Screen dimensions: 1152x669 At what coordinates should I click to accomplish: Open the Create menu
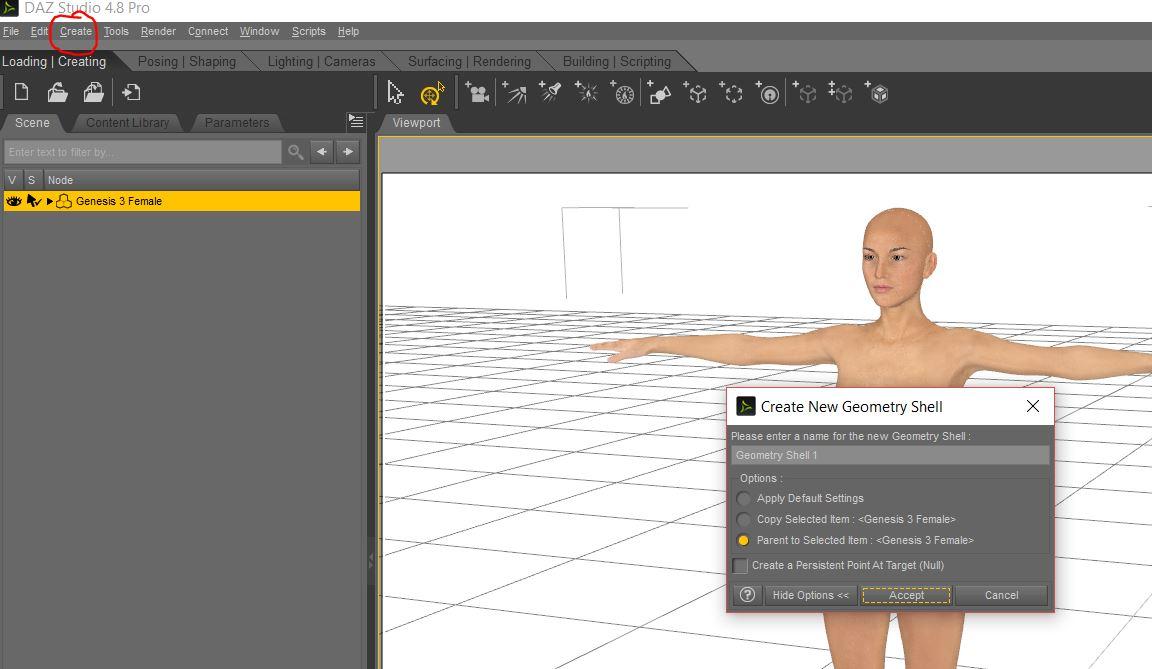pyautogui.click(x=75, y=31)
